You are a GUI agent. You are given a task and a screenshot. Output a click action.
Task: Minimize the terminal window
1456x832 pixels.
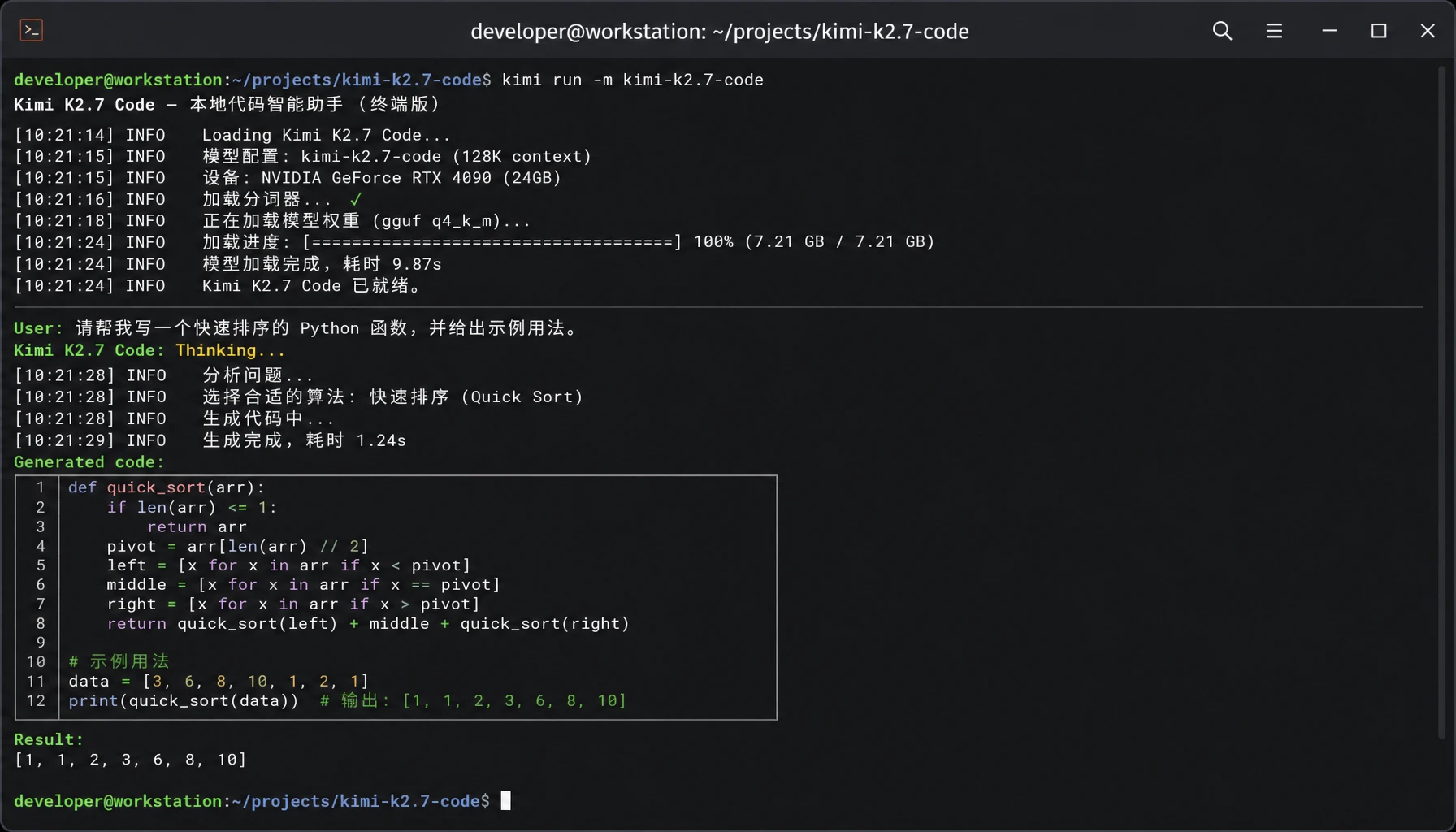(1329, 31)
